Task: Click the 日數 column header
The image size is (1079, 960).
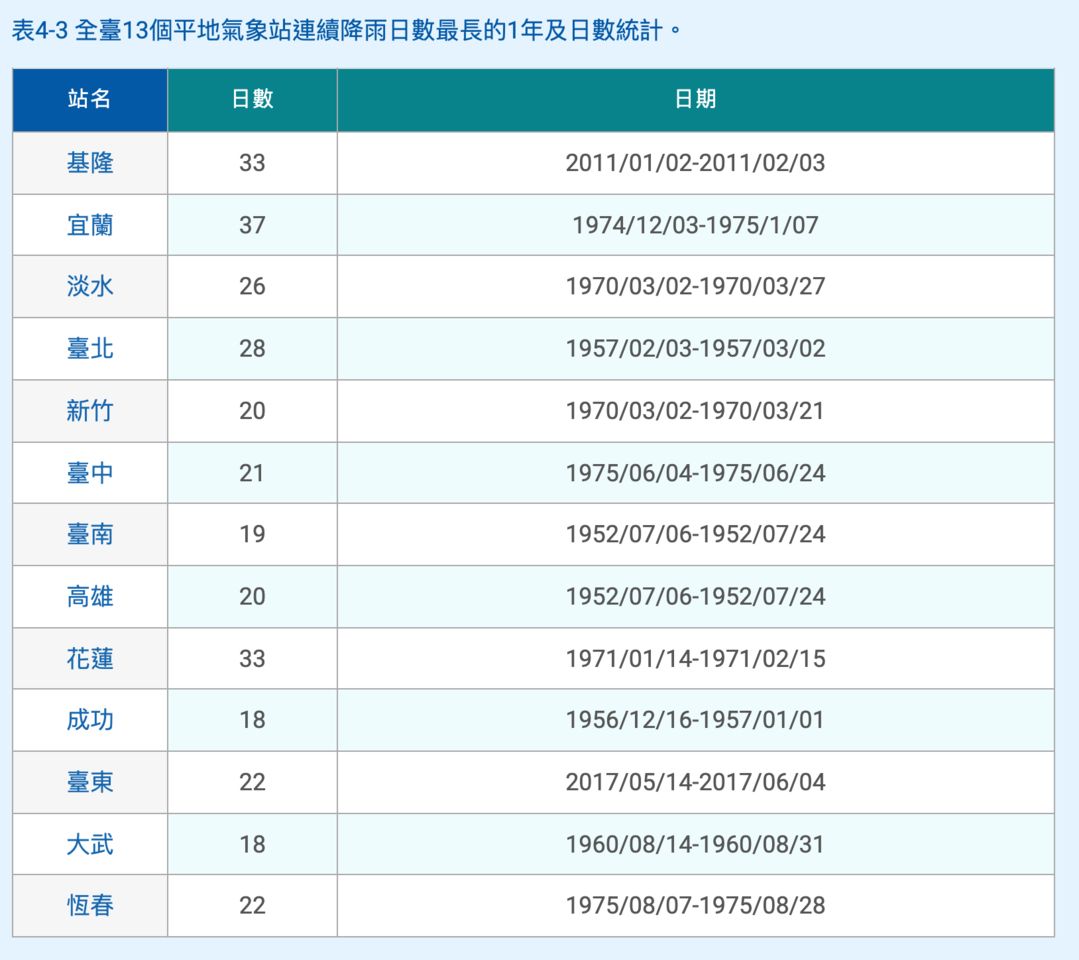Action: [252, 99]
